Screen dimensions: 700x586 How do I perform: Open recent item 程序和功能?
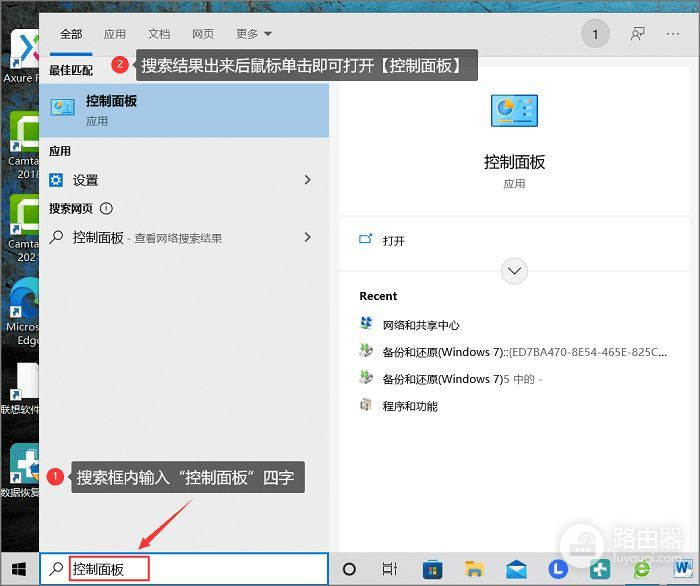pos(410,406)
